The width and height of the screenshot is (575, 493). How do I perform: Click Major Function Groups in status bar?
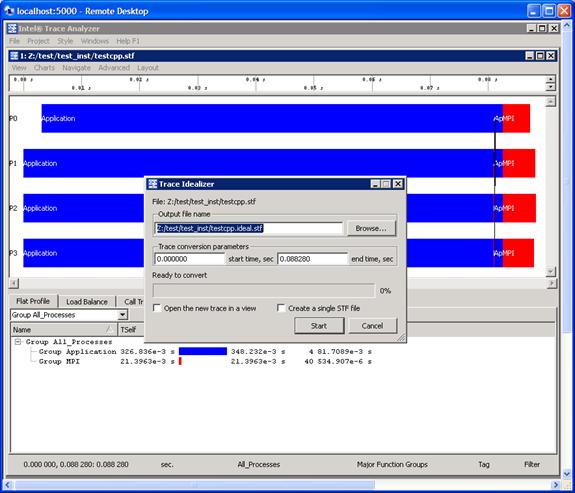point(392,464)
